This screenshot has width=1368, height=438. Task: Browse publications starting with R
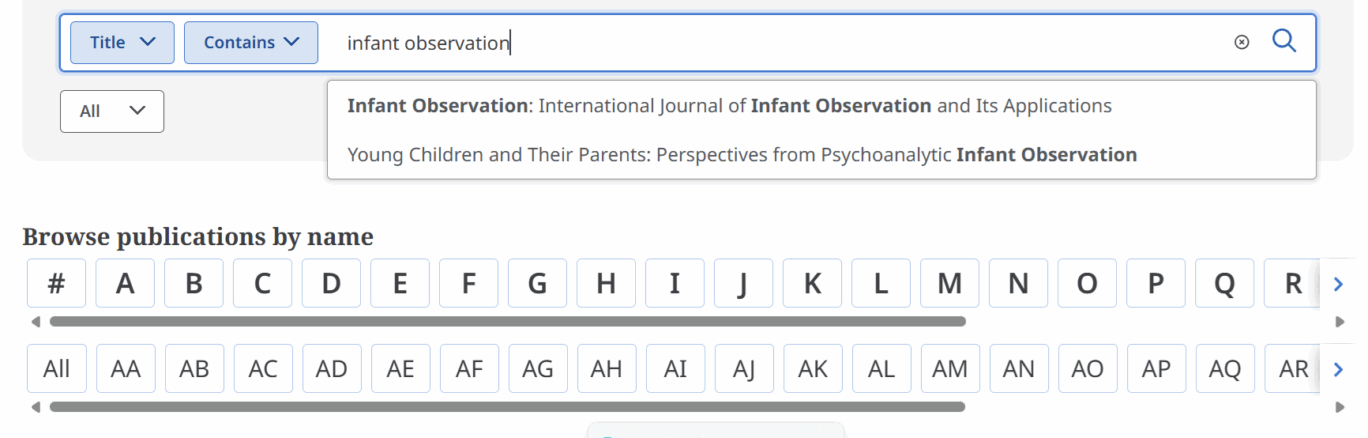(x=1292, y=284)
